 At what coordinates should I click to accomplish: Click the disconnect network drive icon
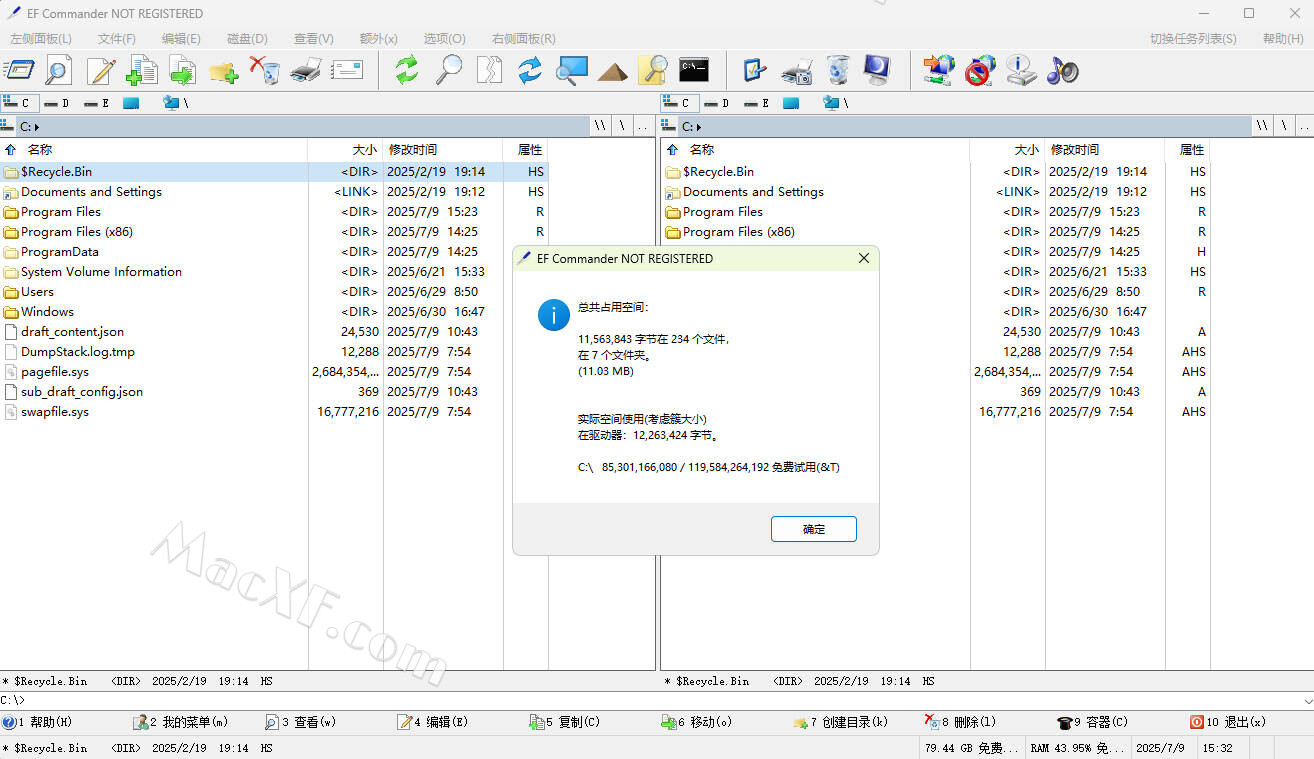click(980, 70)
